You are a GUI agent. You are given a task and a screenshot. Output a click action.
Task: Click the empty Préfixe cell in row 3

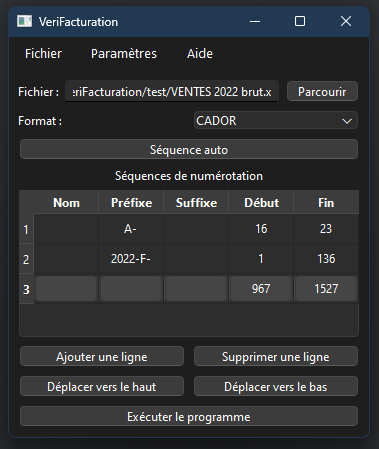[x=131, y=289]
